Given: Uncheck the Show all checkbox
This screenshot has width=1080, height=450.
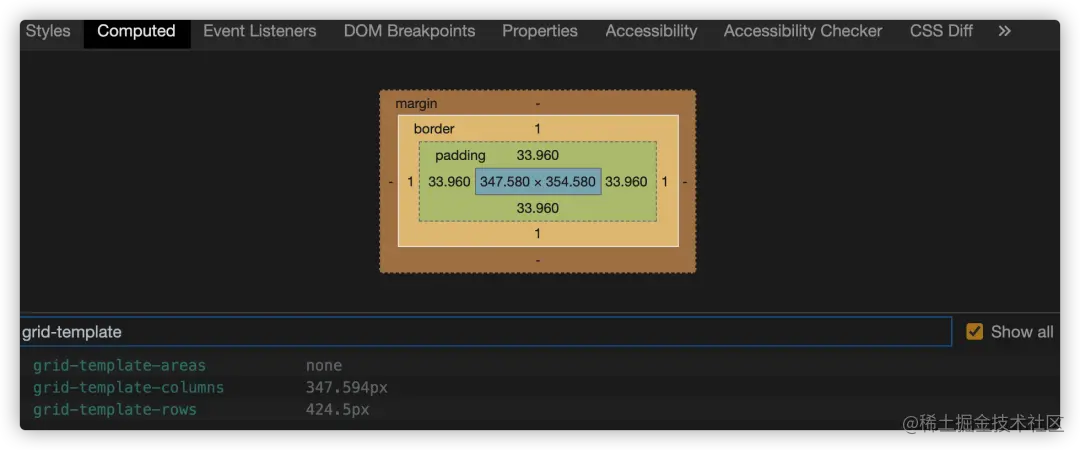Looking at the screenshot, I should (x=975, y=331).
